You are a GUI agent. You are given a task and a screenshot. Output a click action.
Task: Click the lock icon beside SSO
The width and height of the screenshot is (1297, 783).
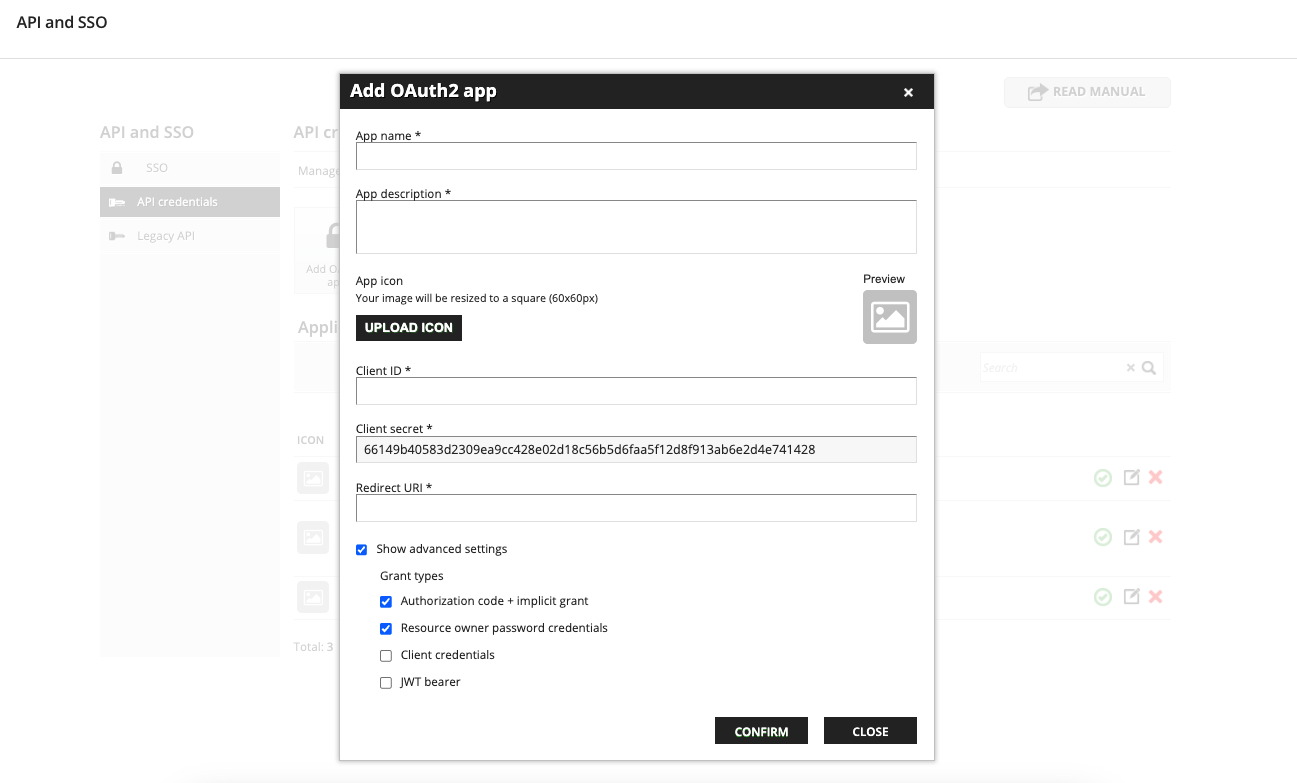tap(117, 167)
